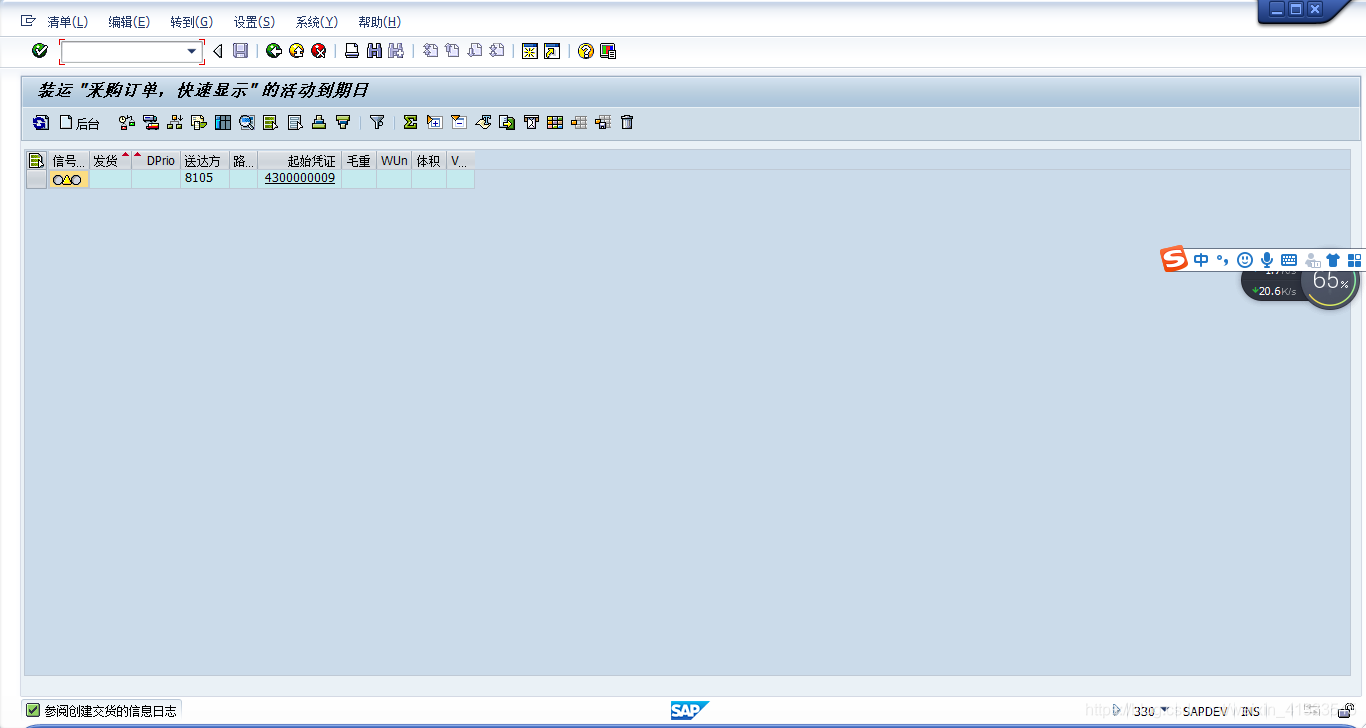Open the 设置(S) menu
The height and width of the screenshot is (728, 1366).
pyautogui.click(x=254, y=22)
